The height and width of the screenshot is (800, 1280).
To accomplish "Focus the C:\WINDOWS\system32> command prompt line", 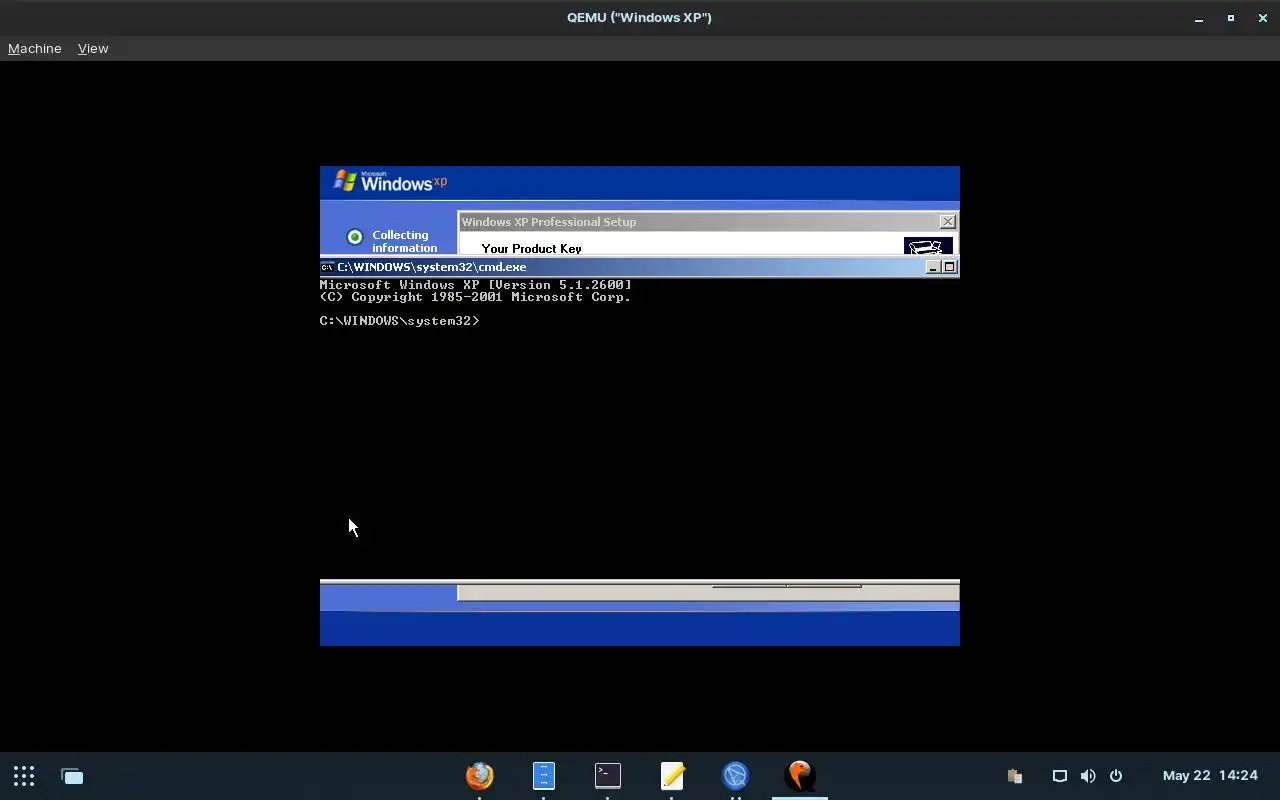I will 400,321.
